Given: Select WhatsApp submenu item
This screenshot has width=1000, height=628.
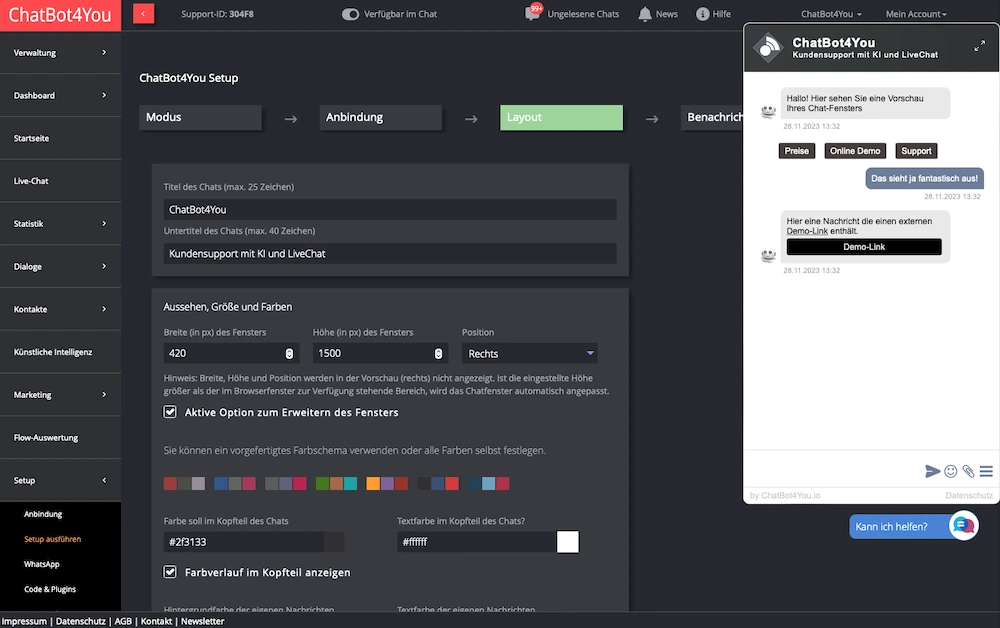Looking at the screenshot, I should (x=41, y=564).
